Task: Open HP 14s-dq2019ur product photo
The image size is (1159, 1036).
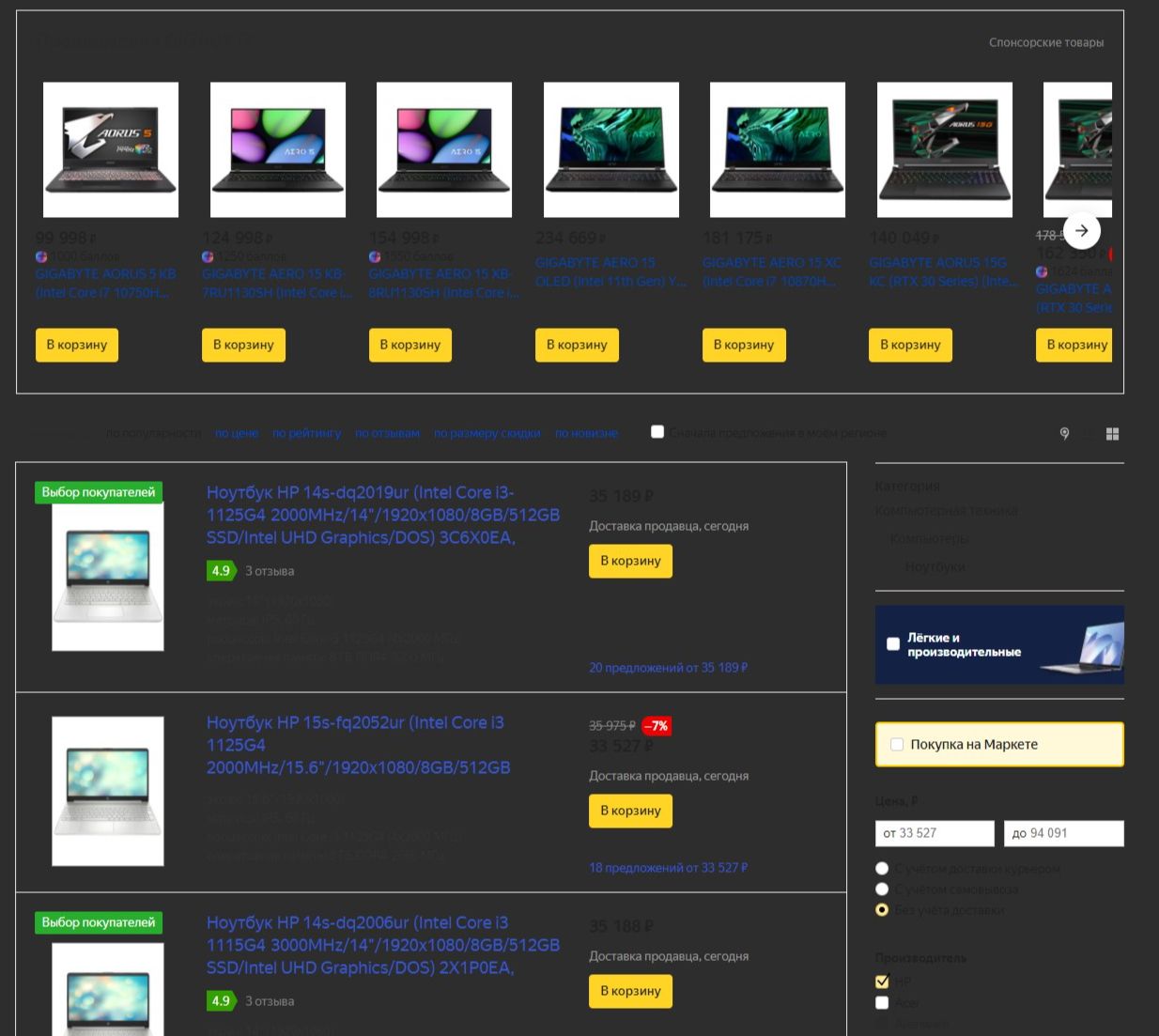Action: coord(108,577)
